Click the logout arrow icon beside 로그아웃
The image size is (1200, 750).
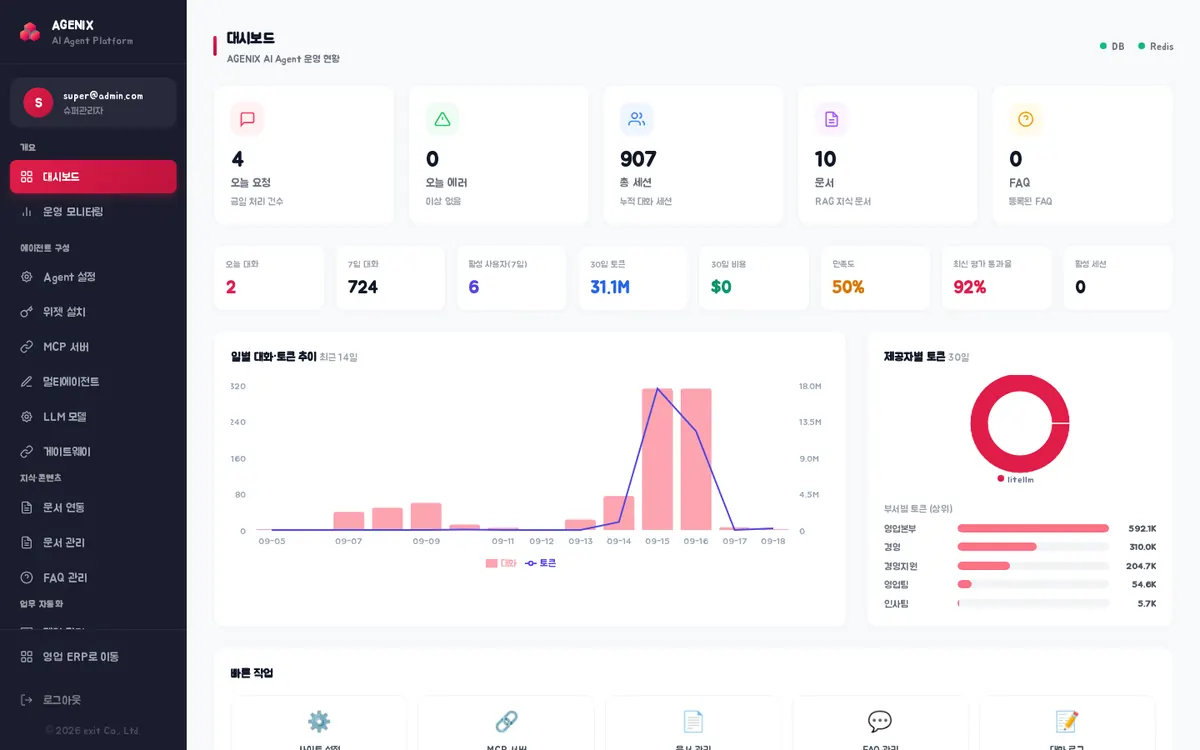tap(27, 700)
